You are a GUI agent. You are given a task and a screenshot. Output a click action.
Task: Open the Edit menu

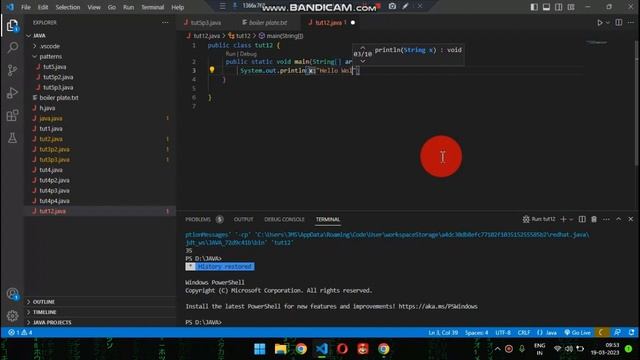(x=43, y=7)
